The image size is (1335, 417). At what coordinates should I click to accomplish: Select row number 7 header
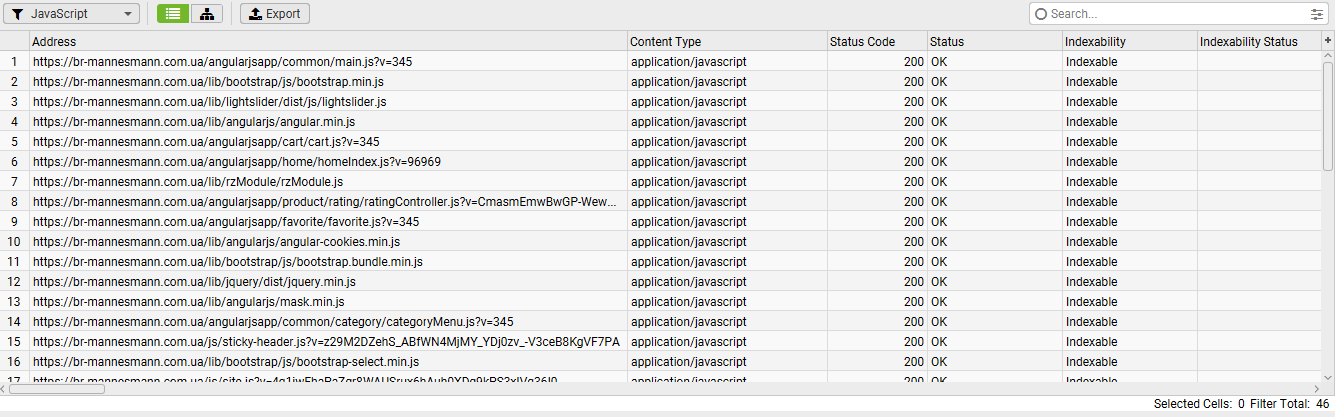(x=14, y=182)
